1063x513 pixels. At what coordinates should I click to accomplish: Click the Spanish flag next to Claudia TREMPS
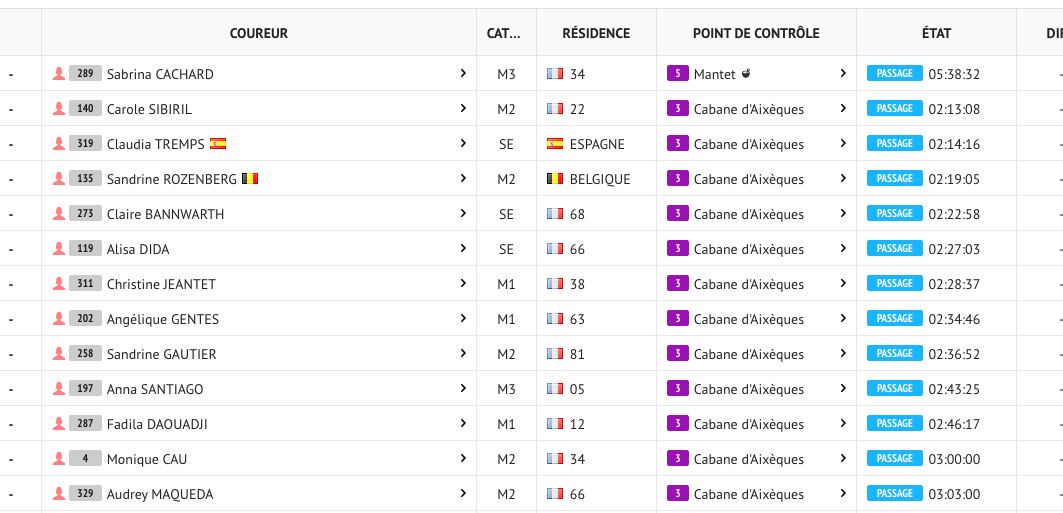(x=218, y=144)
